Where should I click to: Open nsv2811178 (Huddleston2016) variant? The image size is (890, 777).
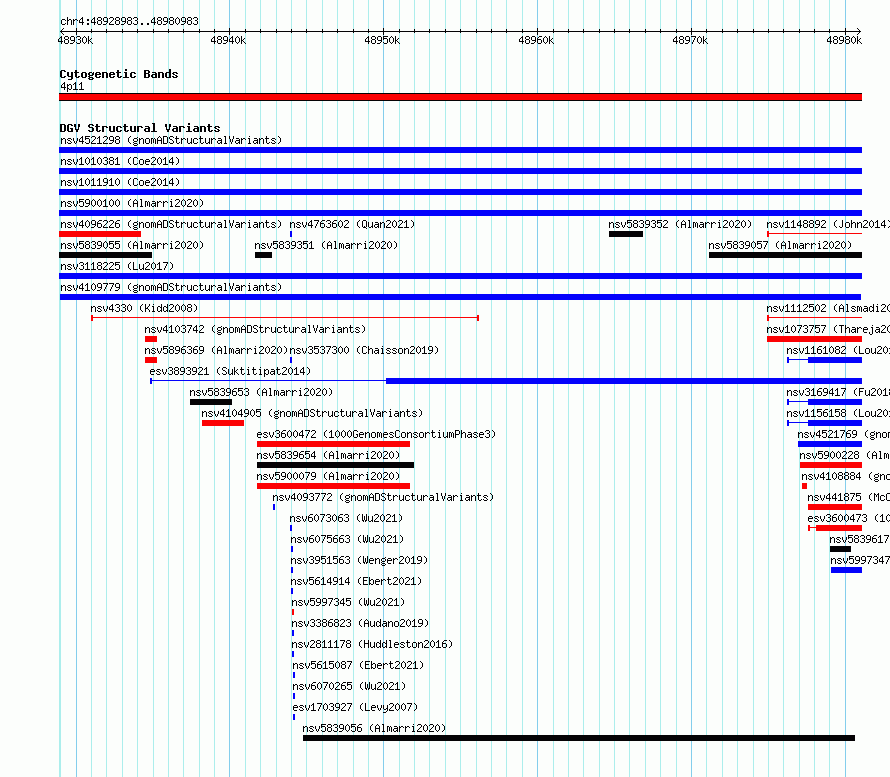[x=372, y=644]
